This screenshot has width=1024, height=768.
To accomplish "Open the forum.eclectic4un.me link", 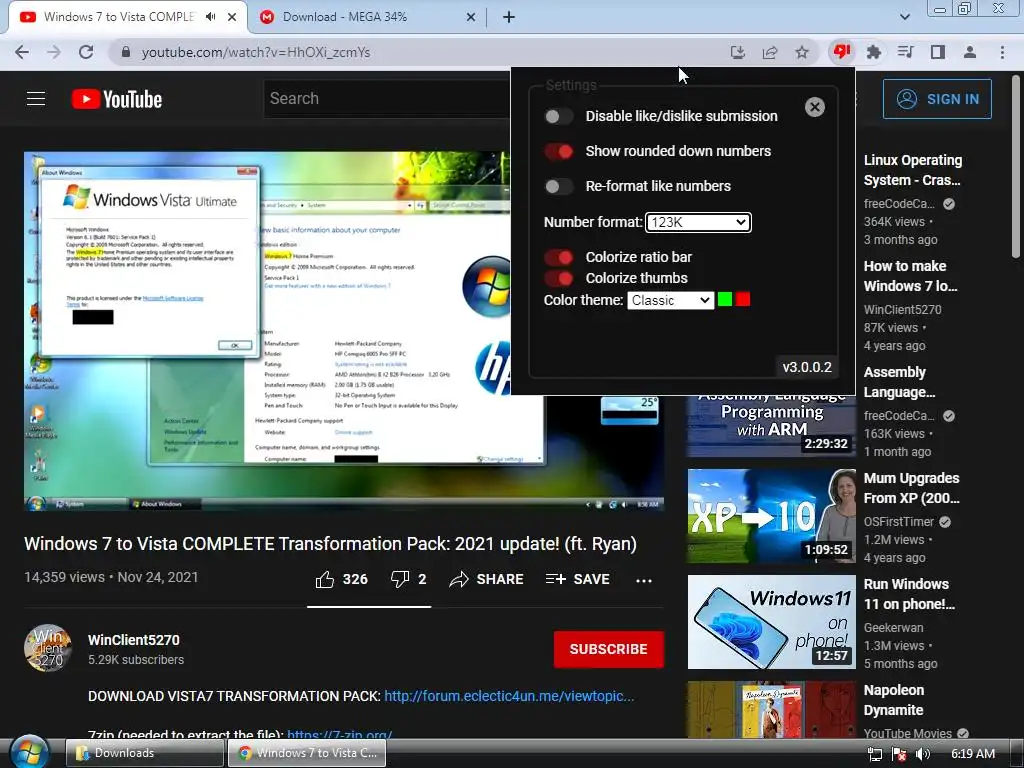I will [509, 696].
